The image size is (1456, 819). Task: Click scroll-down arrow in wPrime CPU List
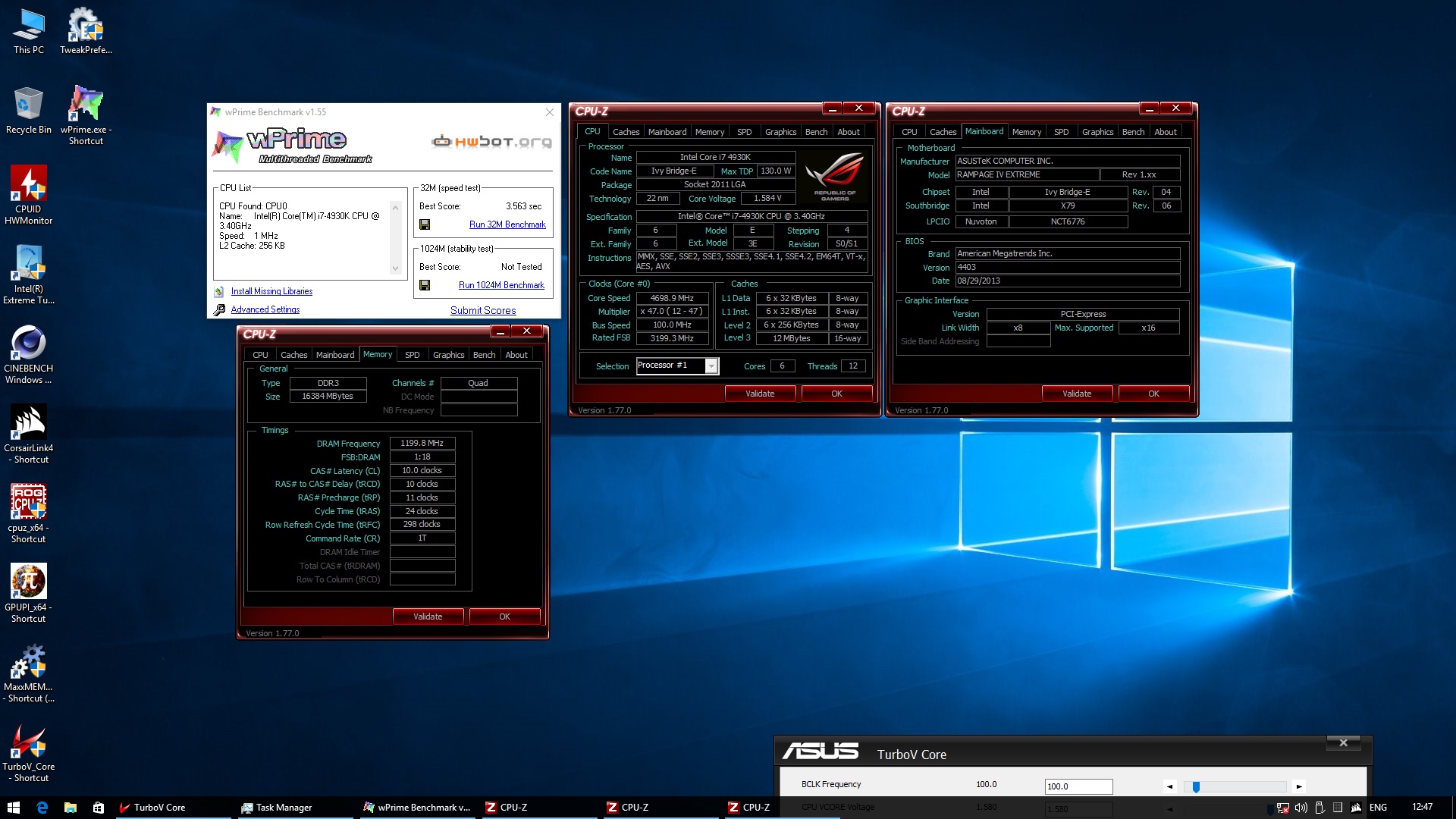(395, 268)
